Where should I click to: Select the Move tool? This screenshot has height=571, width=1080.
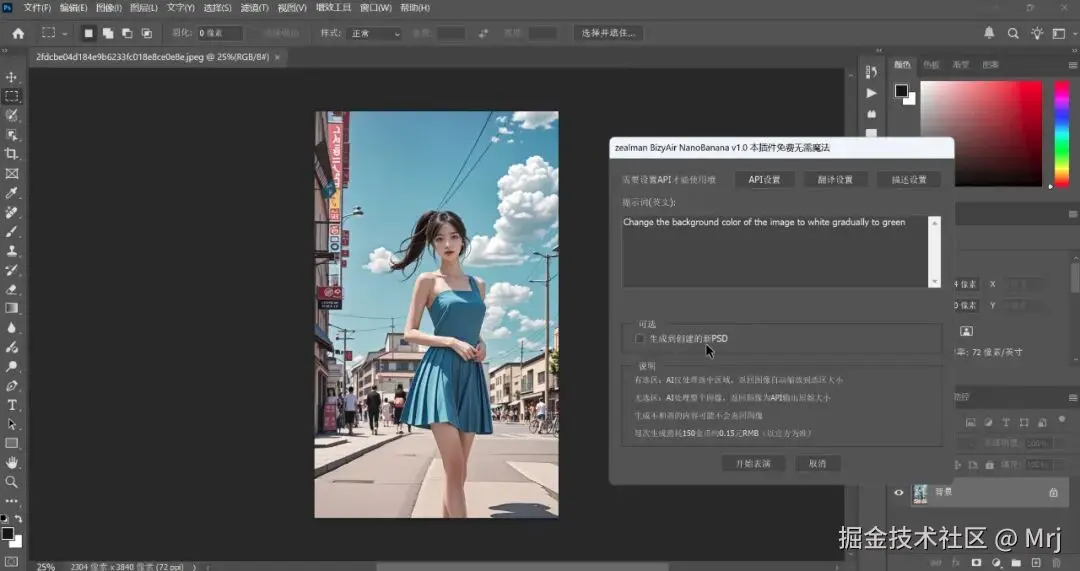pos(12,77)
